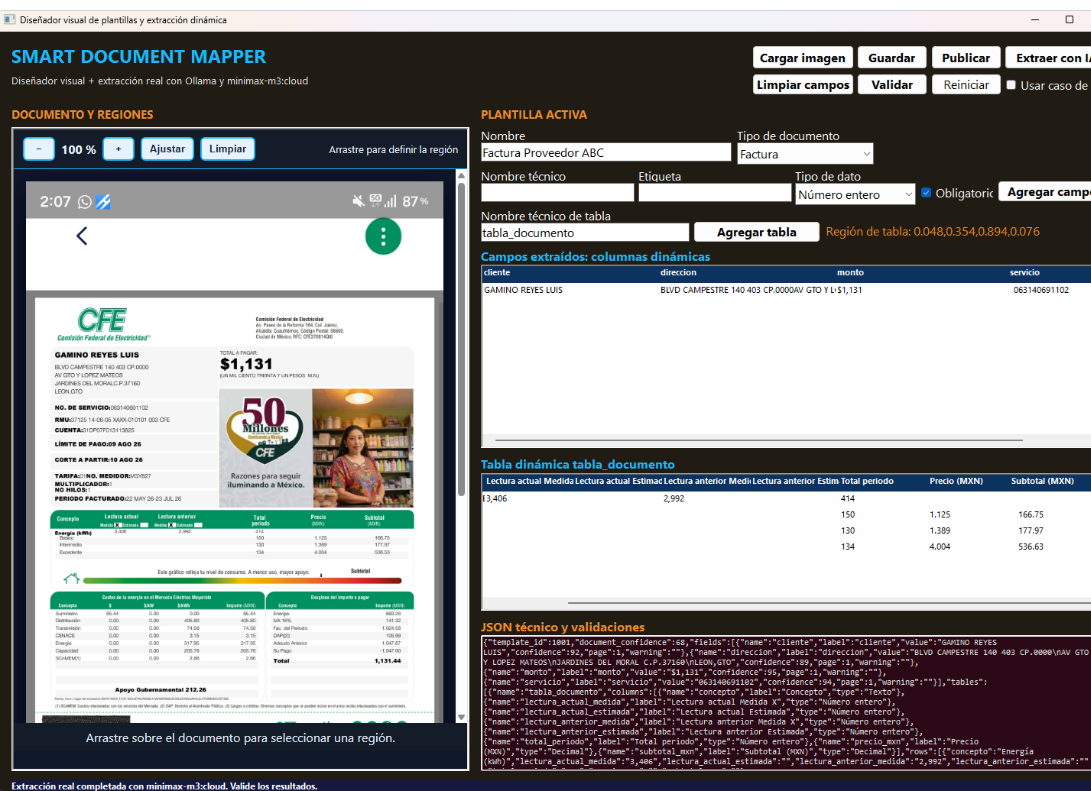1091x791 pixels.
Task: Click the Cargar imagen button
Action: point(802,58)
